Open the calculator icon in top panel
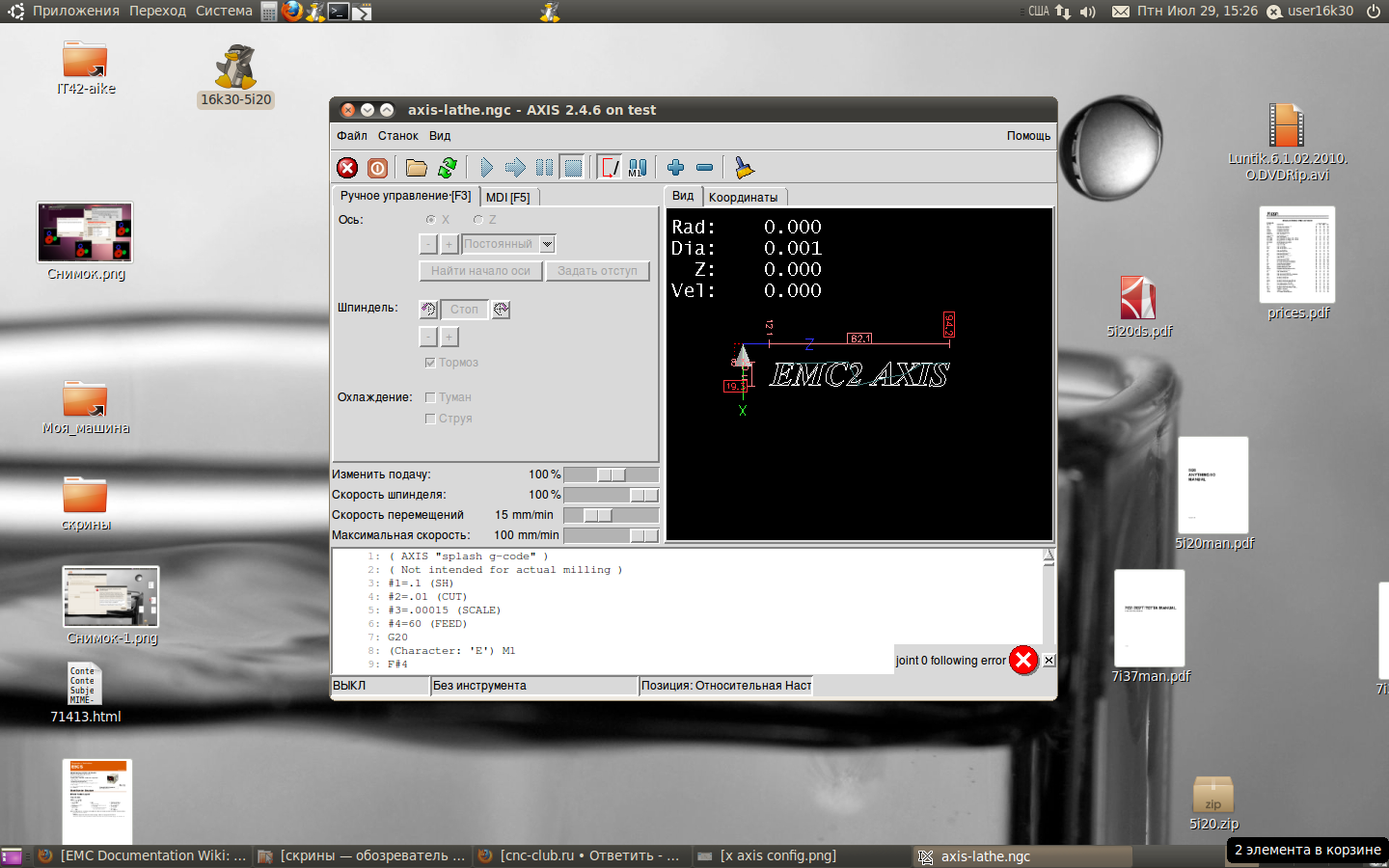Image resolution: width=1389 pixels, height=868 pixels. (x=269, y=12)
